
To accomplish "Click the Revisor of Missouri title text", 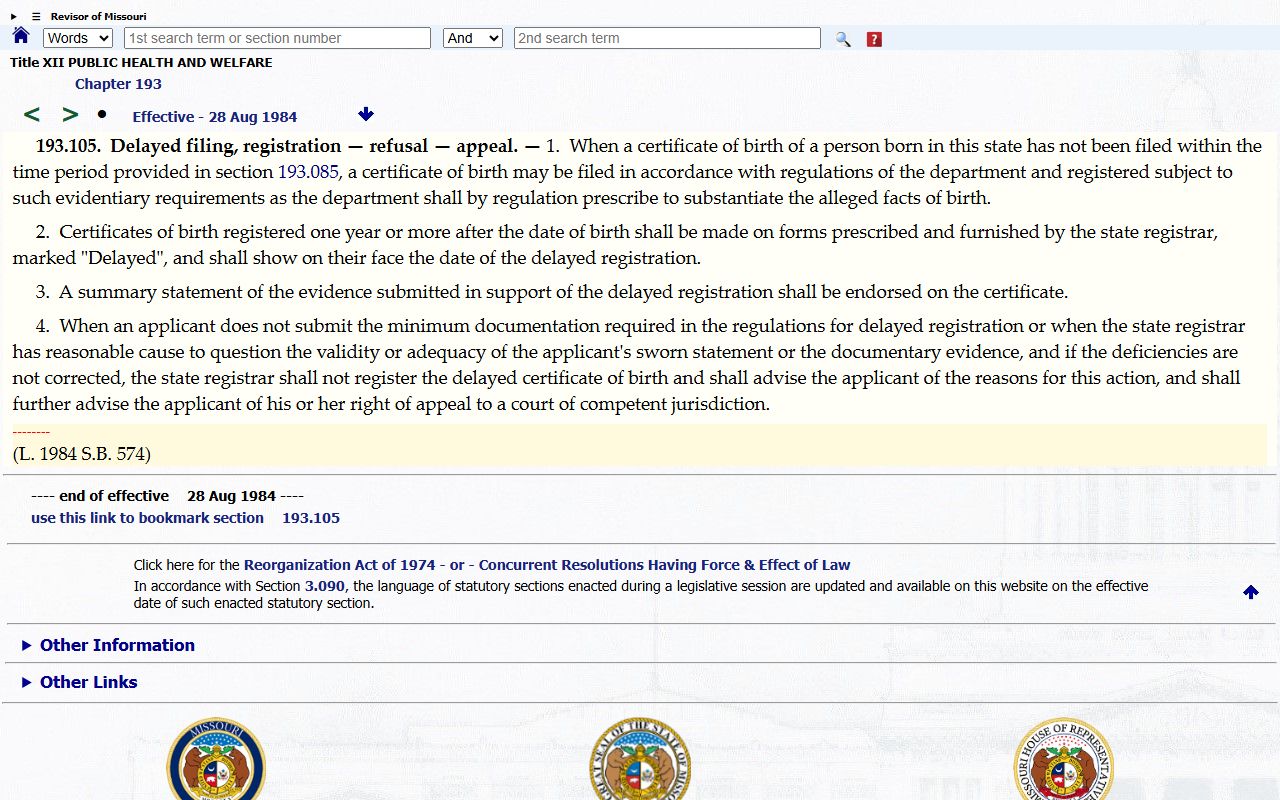I will [x=99, y=16].
